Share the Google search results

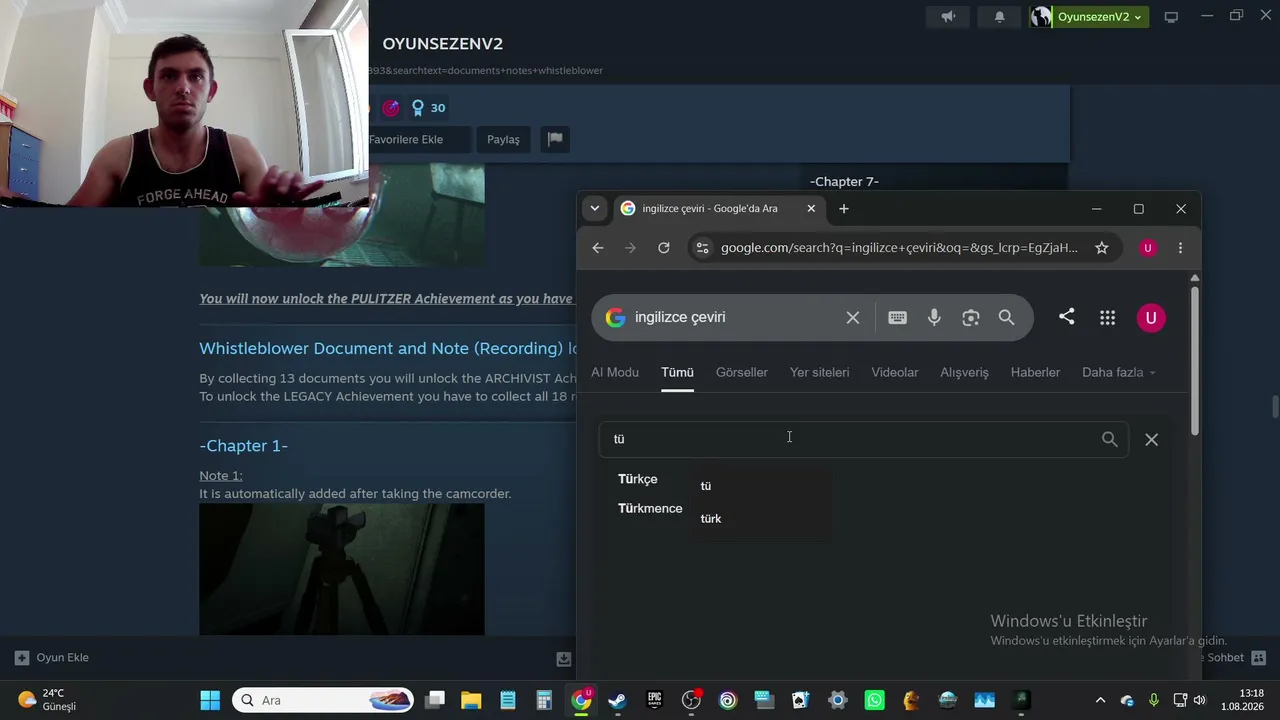[x=1067, y=317]
